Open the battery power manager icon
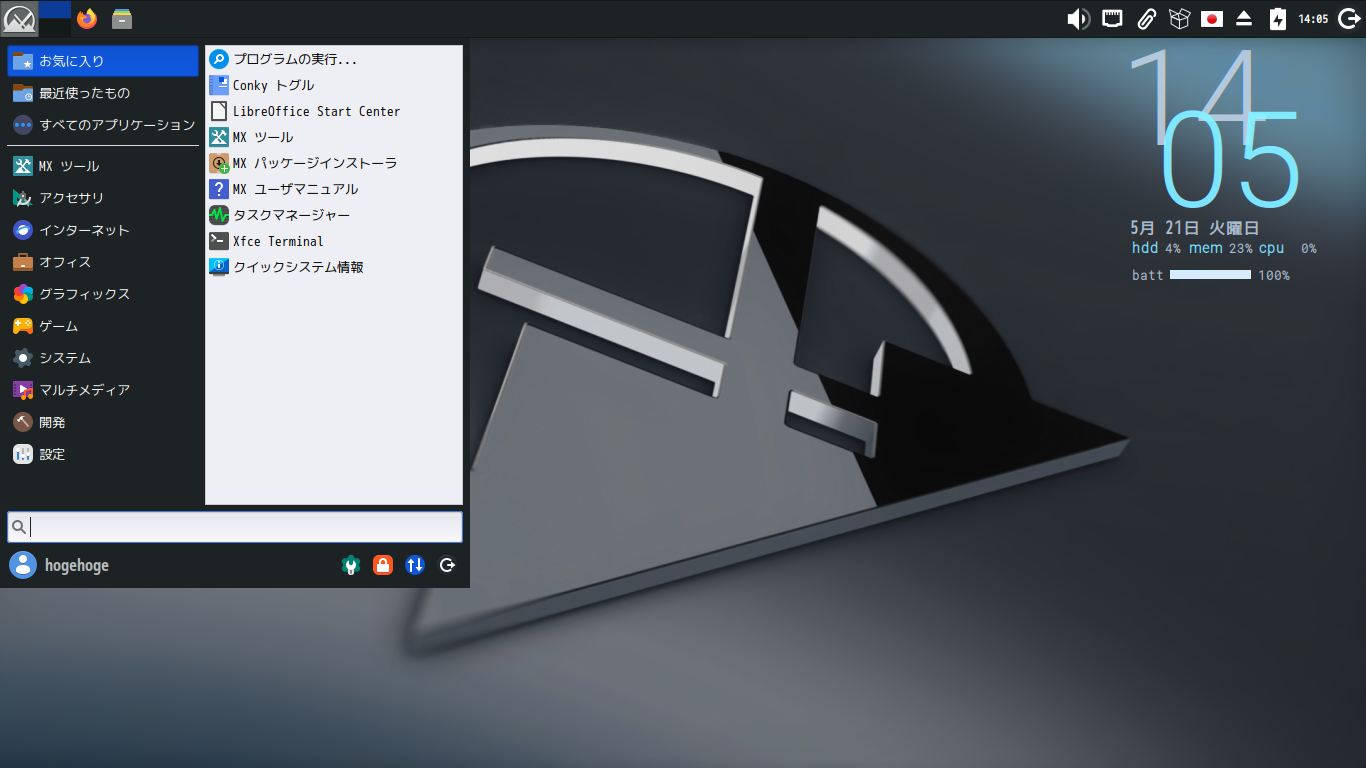Viewport: 1366px width, 768px height. pyautogui.click(x=1277, y=18)
